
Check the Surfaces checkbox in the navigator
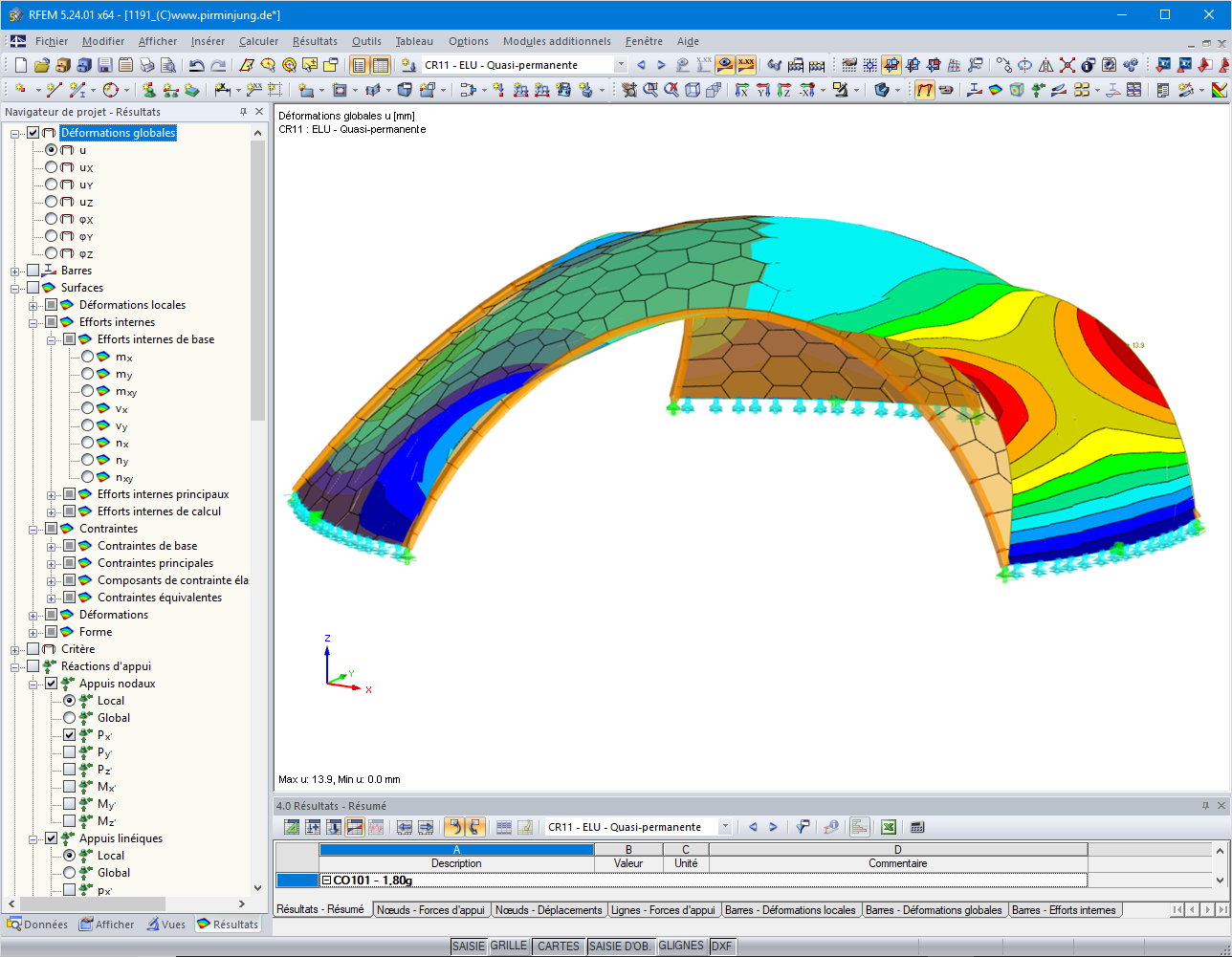click(32, 287)
